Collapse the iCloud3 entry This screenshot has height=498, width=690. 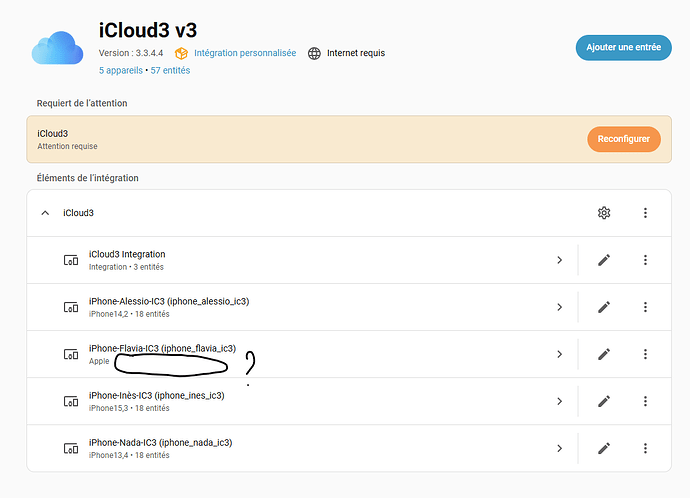45,213
